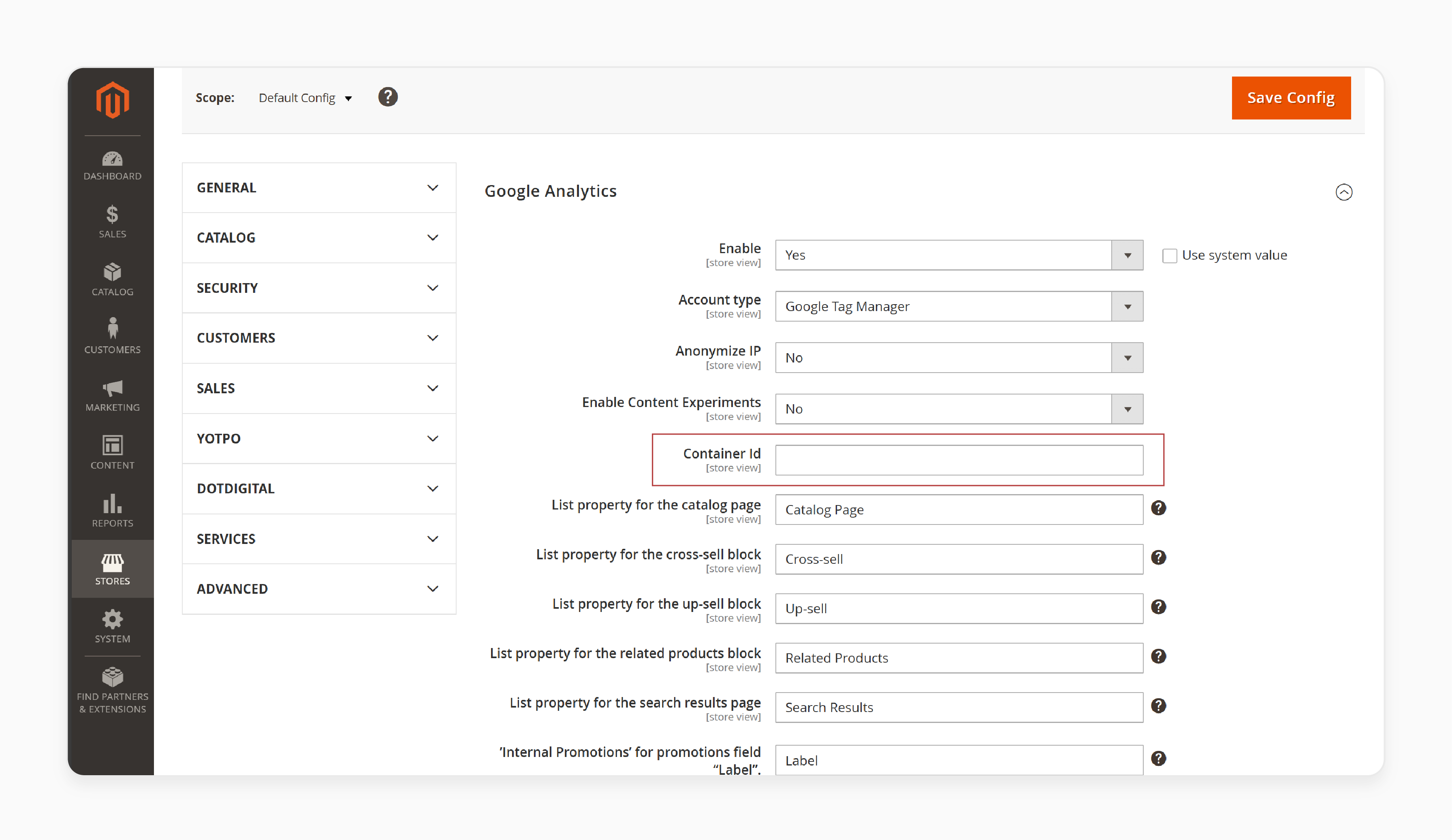
Task: Show help for cross-sell block list property
Action: pos(1158,558)
